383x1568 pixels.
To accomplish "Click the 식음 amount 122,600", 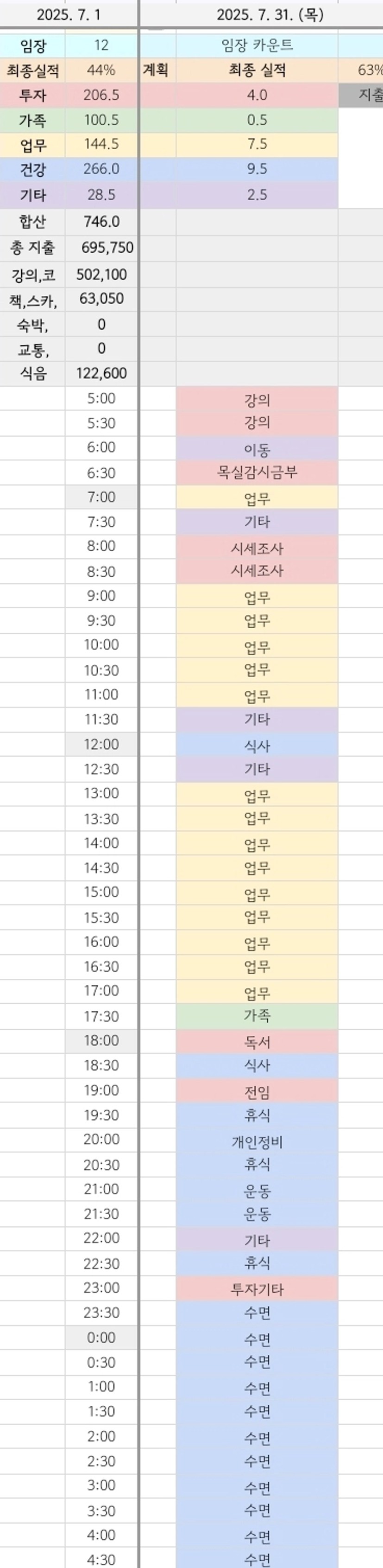I will click(x=101, y=373).
